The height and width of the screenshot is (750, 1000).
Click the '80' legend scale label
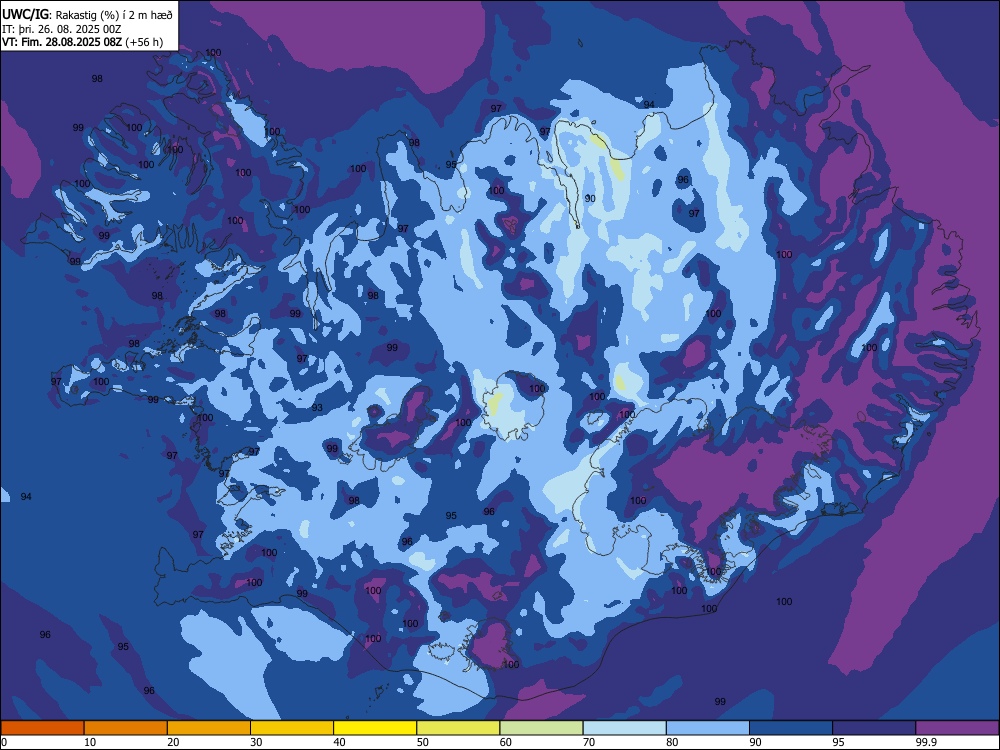pyautogui.click(x=672, y=742)
